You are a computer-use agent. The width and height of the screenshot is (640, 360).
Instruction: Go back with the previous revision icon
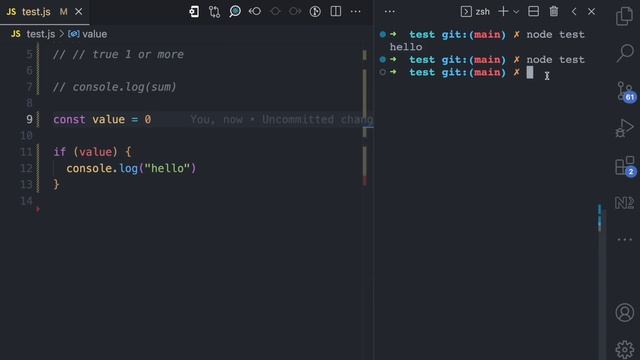coord(255,11)
